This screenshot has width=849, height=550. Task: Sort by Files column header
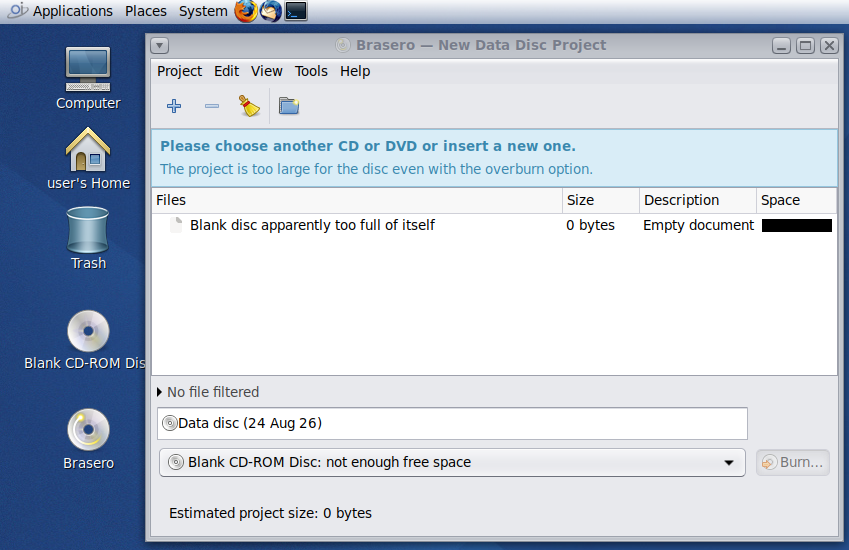click(x=357, y=200)
